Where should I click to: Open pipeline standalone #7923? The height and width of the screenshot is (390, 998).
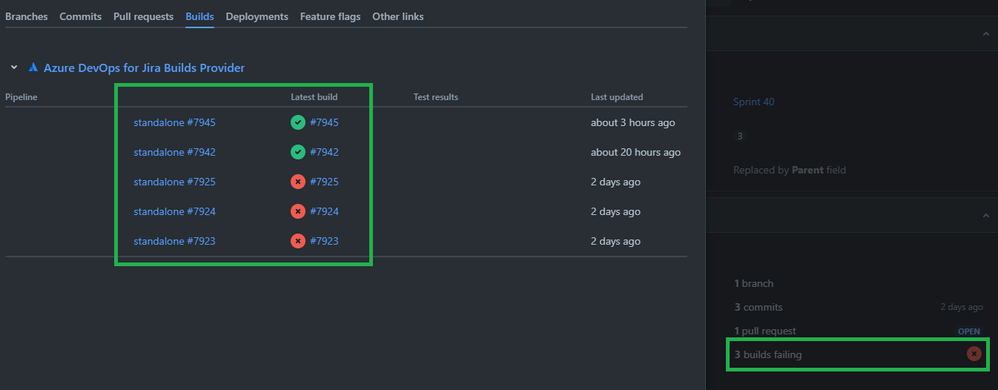[174, 241]
